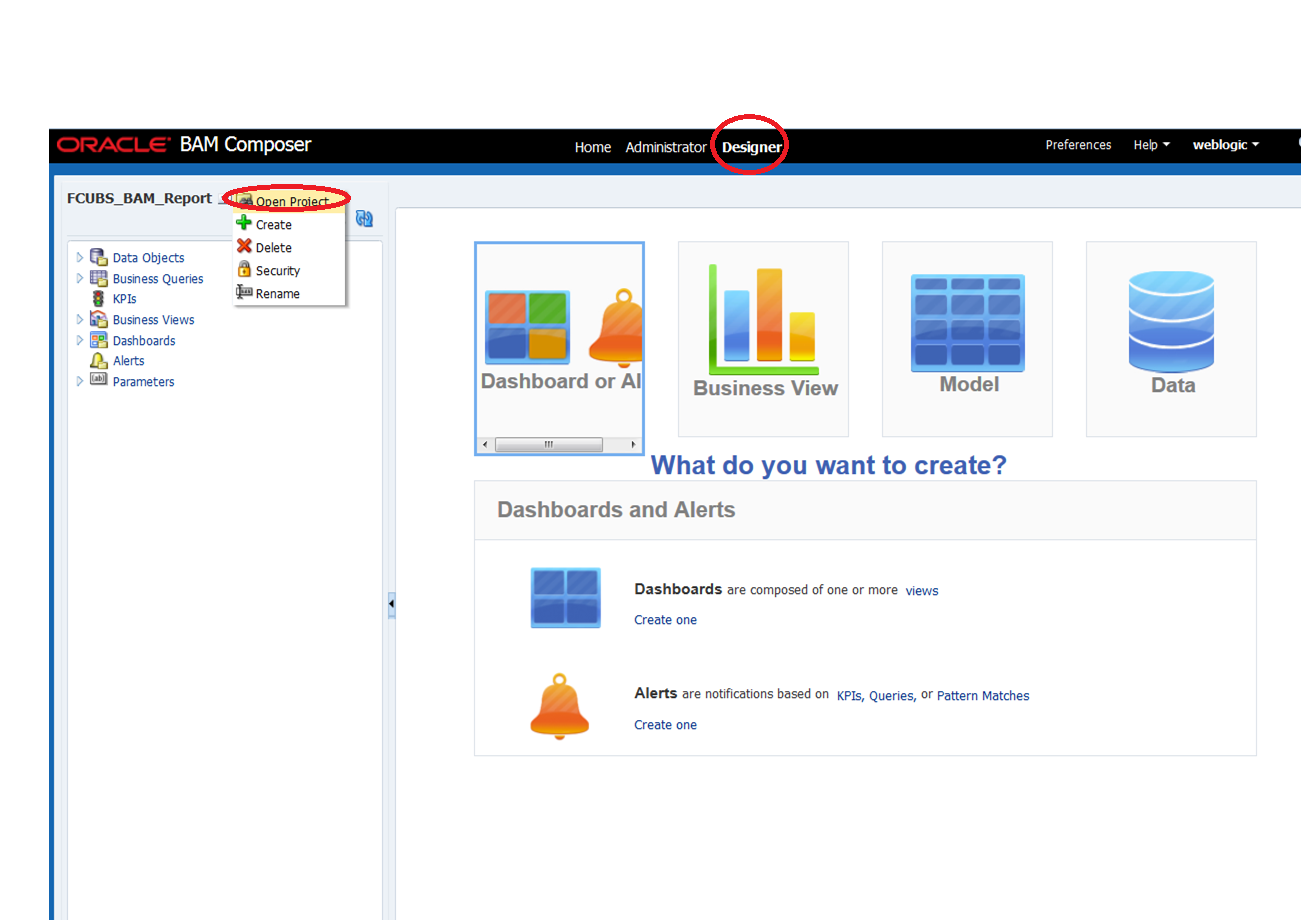The width and height of the screenshot is (1301, 920).
Task: Click the Parameters (ab) icon
Action: coord(98,380)
